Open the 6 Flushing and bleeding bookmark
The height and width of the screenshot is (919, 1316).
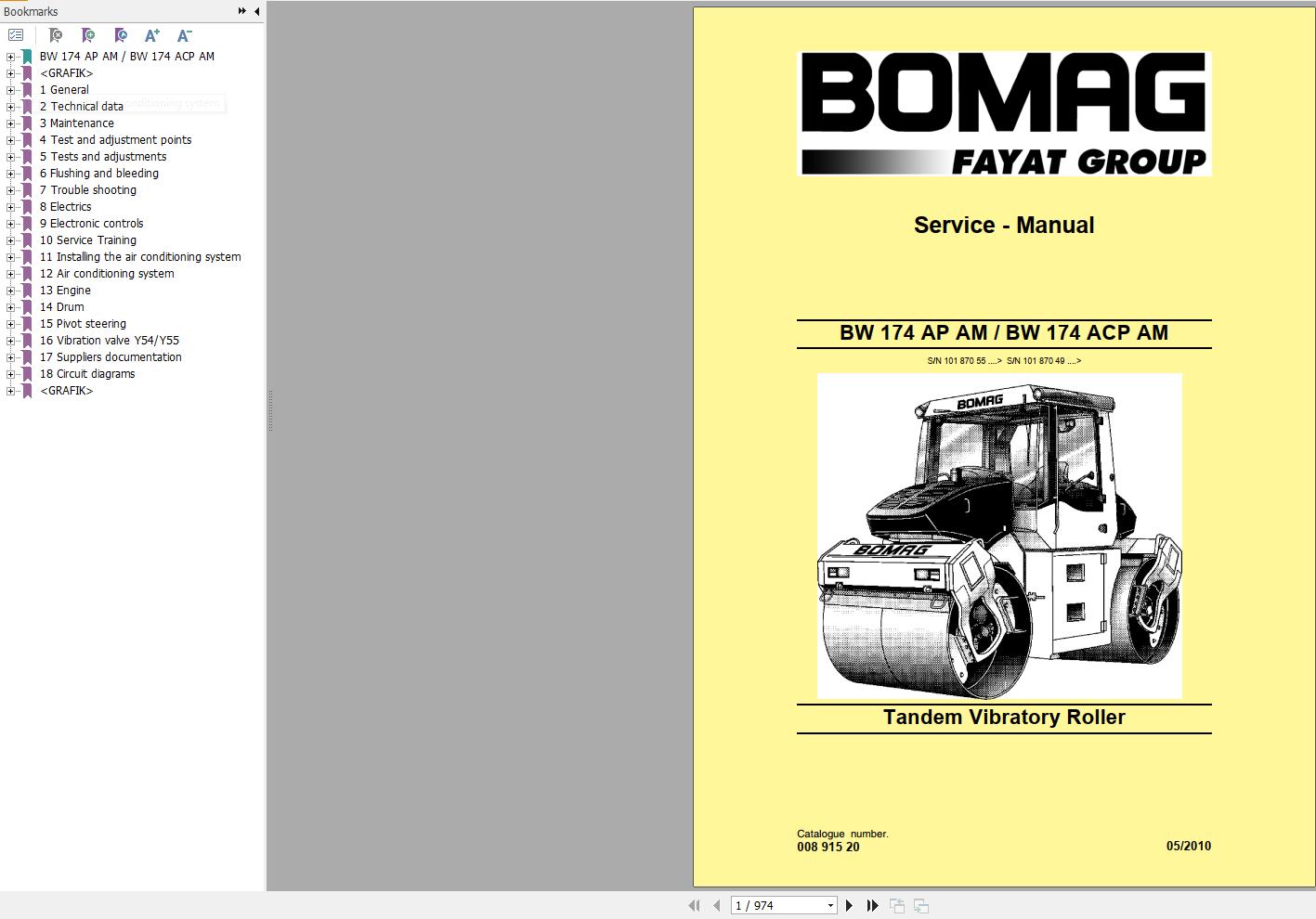[99, 174]
